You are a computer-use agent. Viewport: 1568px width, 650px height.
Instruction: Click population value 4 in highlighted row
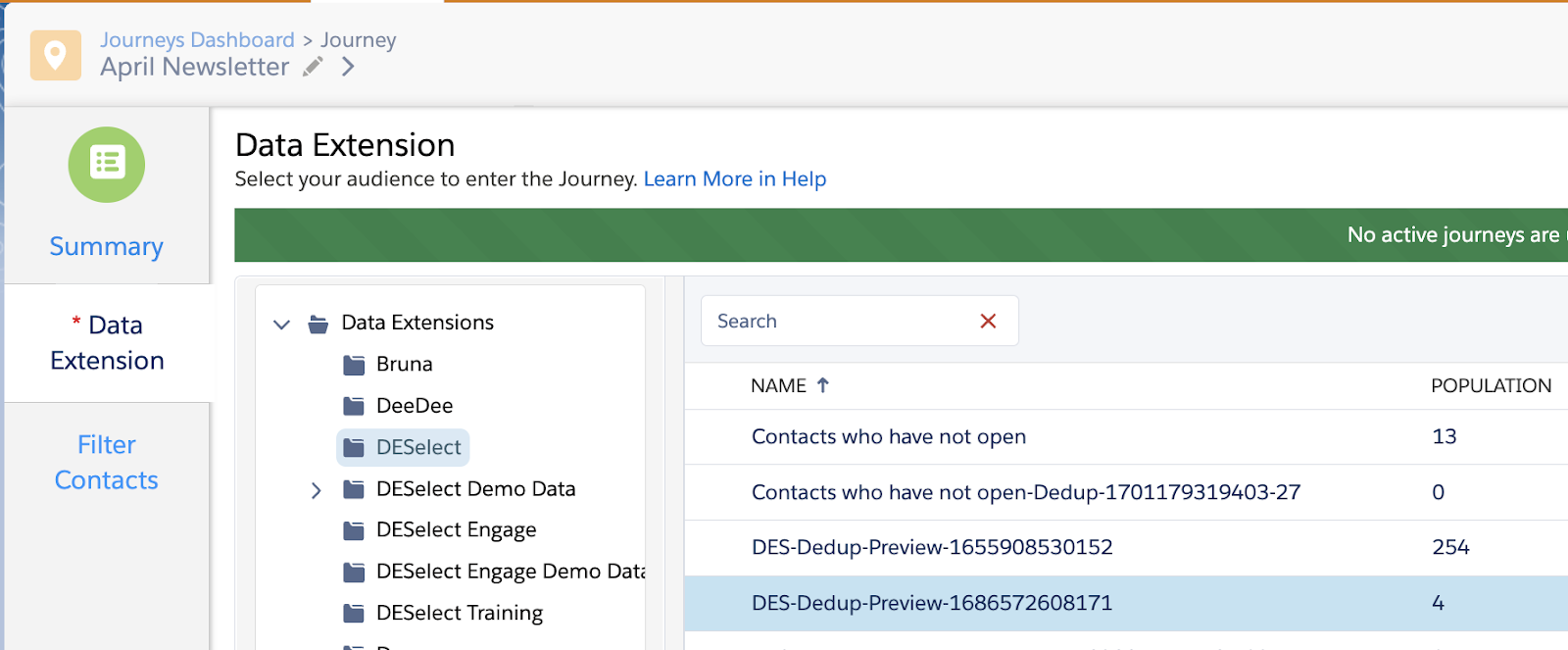1439,603
